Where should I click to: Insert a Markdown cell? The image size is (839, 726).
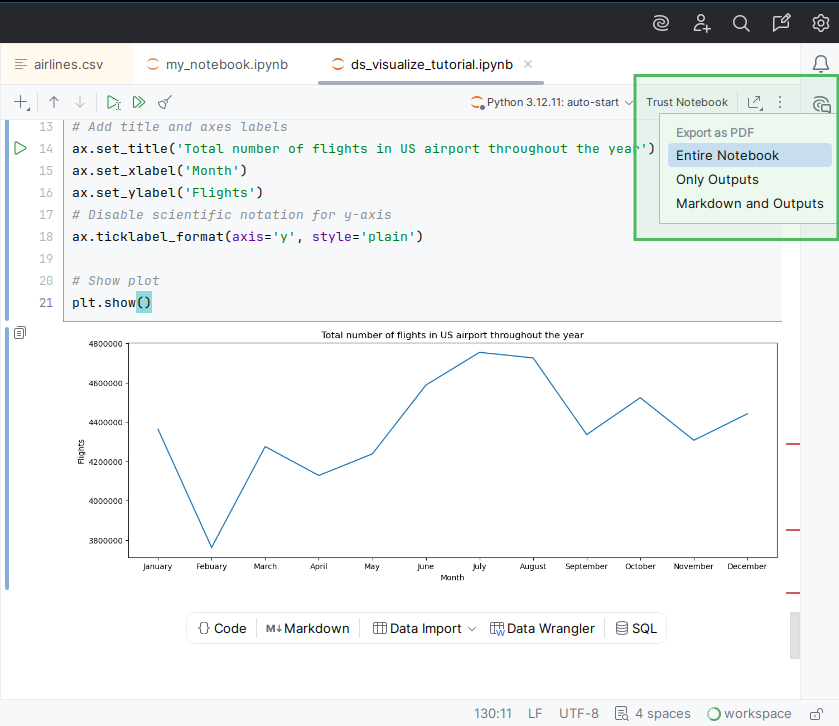(307, 628)
